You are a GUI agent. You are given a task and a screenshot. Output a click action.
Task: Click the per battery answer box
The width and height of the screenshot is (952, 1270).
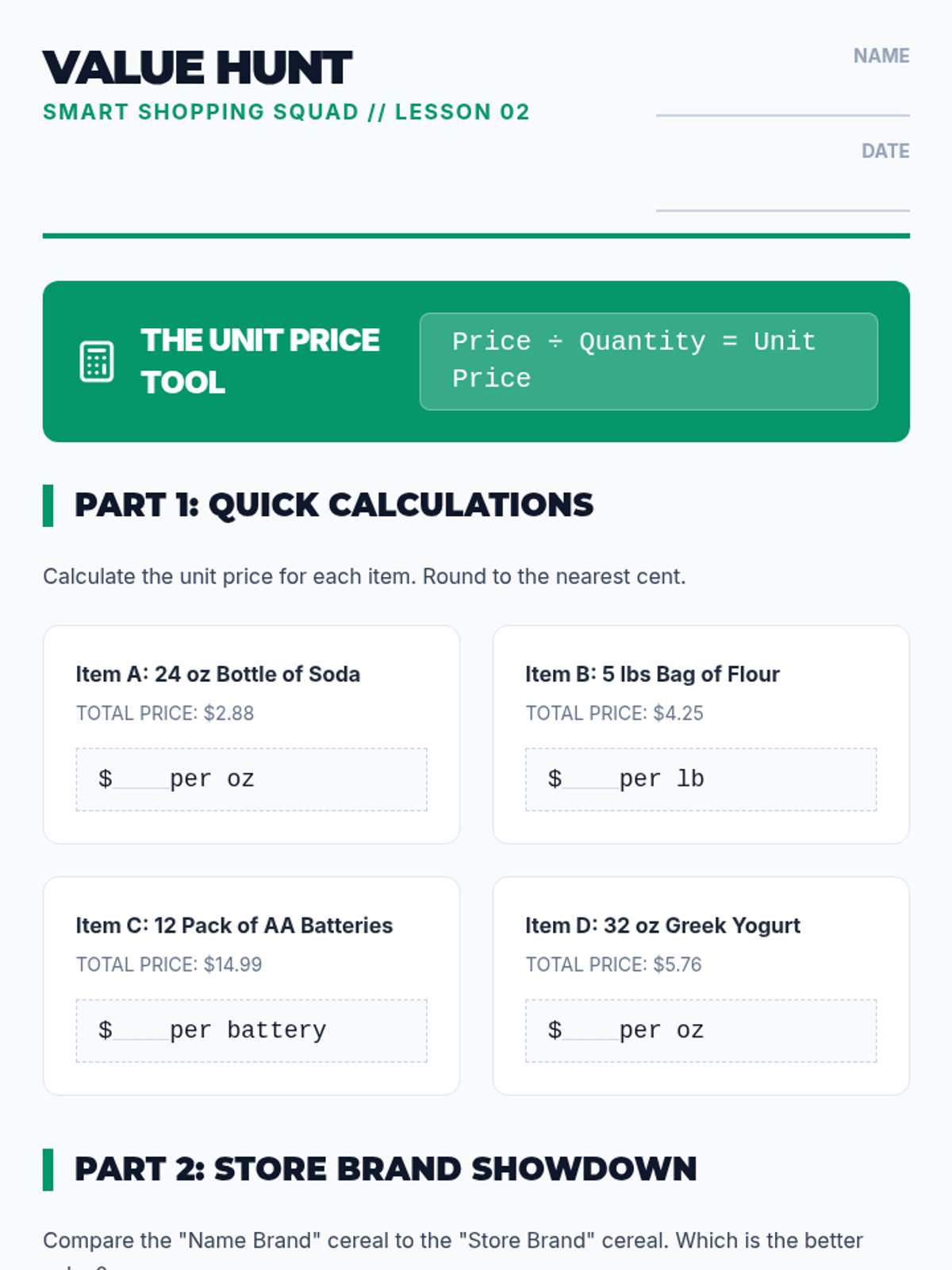coord(251,1030)
